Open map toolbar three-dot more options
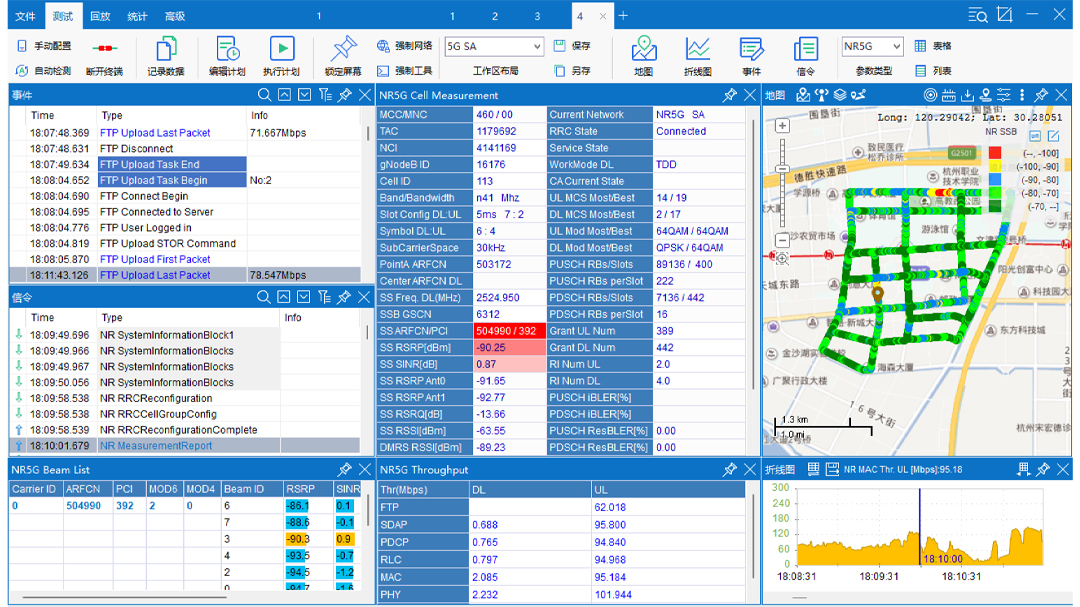Image resolution: width=1080 pixels, height=607 pixels. point(1021,95)
